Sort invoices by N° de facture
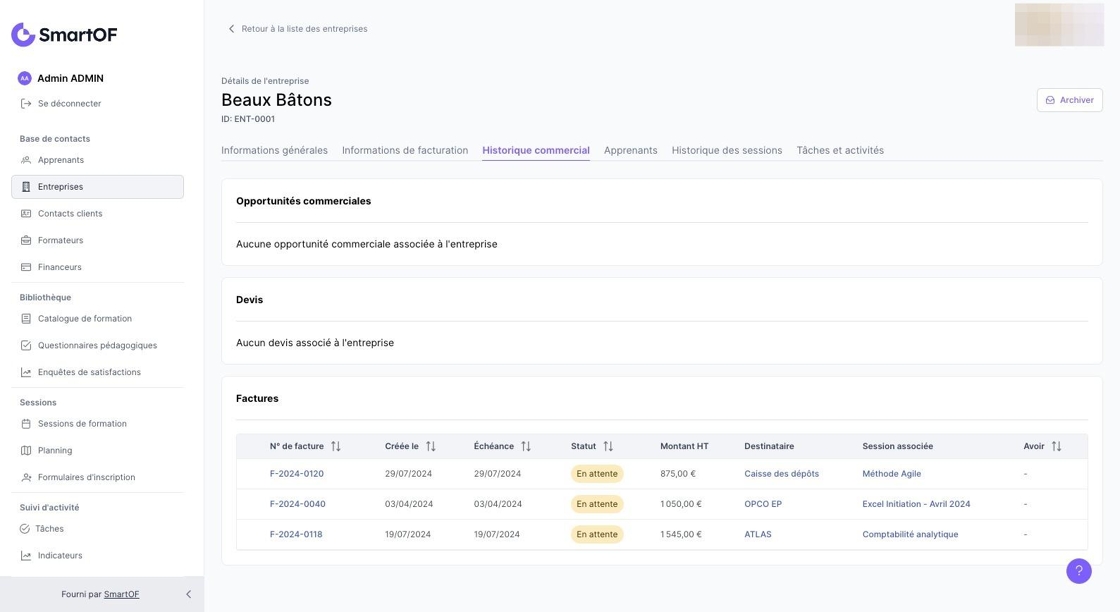This screenshot has height=612, width=1120. pos(336,447)
